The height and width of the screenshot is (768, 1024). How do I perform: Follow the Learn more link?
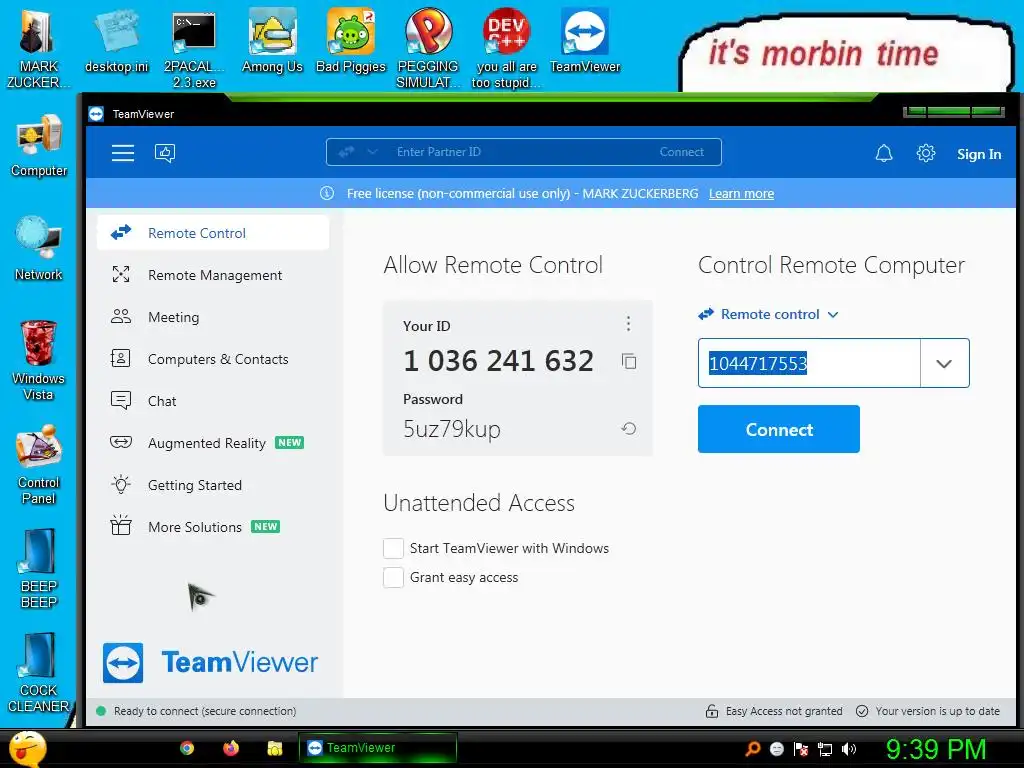(741, 193)
